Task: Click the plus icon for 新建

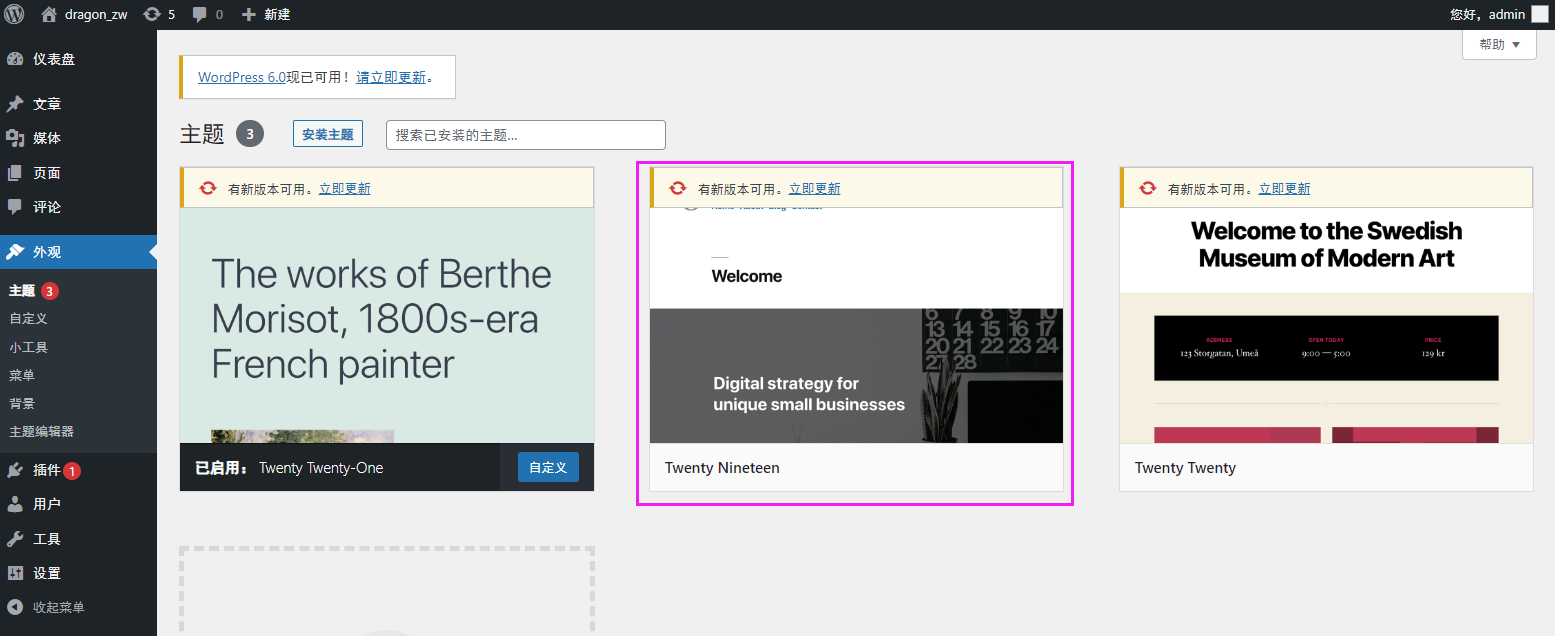Action: click(249, 14)
